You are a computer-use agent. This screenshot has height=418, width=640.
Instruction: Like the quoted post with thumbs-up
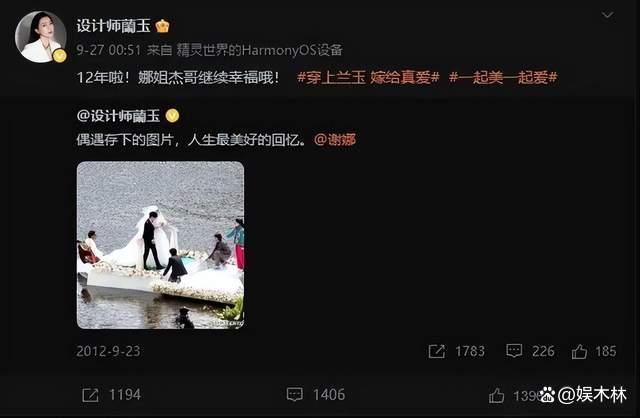tap(579, 351)
